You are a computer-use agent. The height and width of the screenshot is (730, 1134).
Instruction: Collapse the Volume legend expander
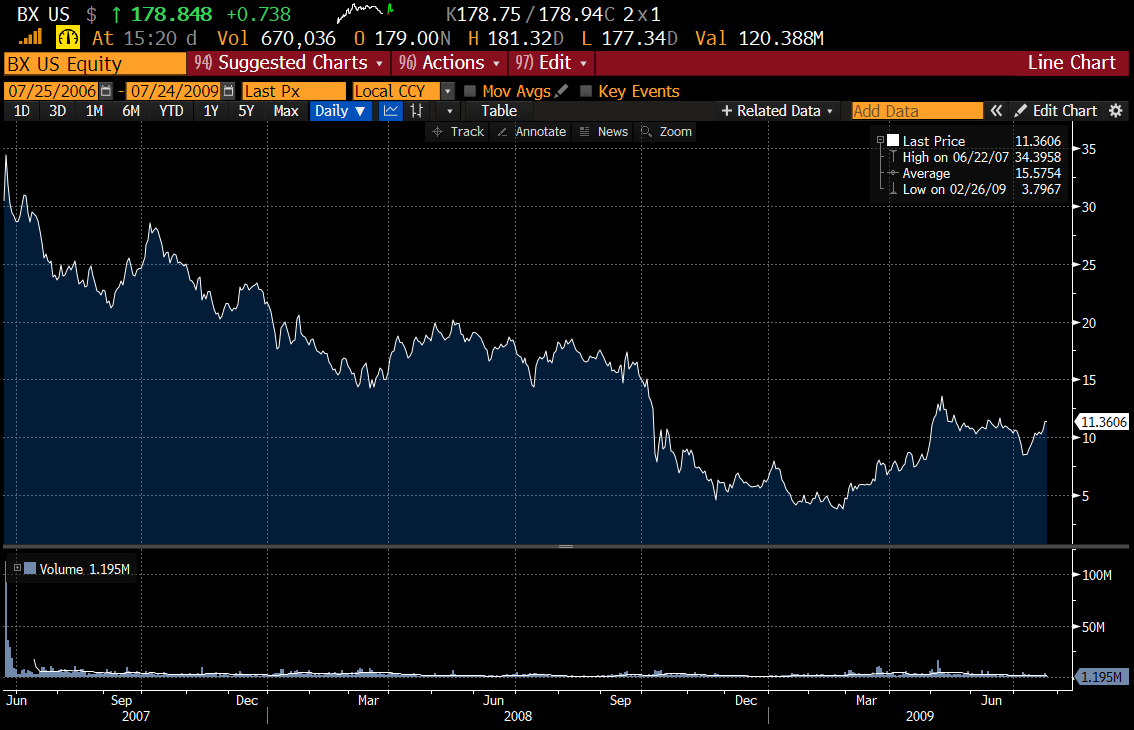tap(17, 568)
